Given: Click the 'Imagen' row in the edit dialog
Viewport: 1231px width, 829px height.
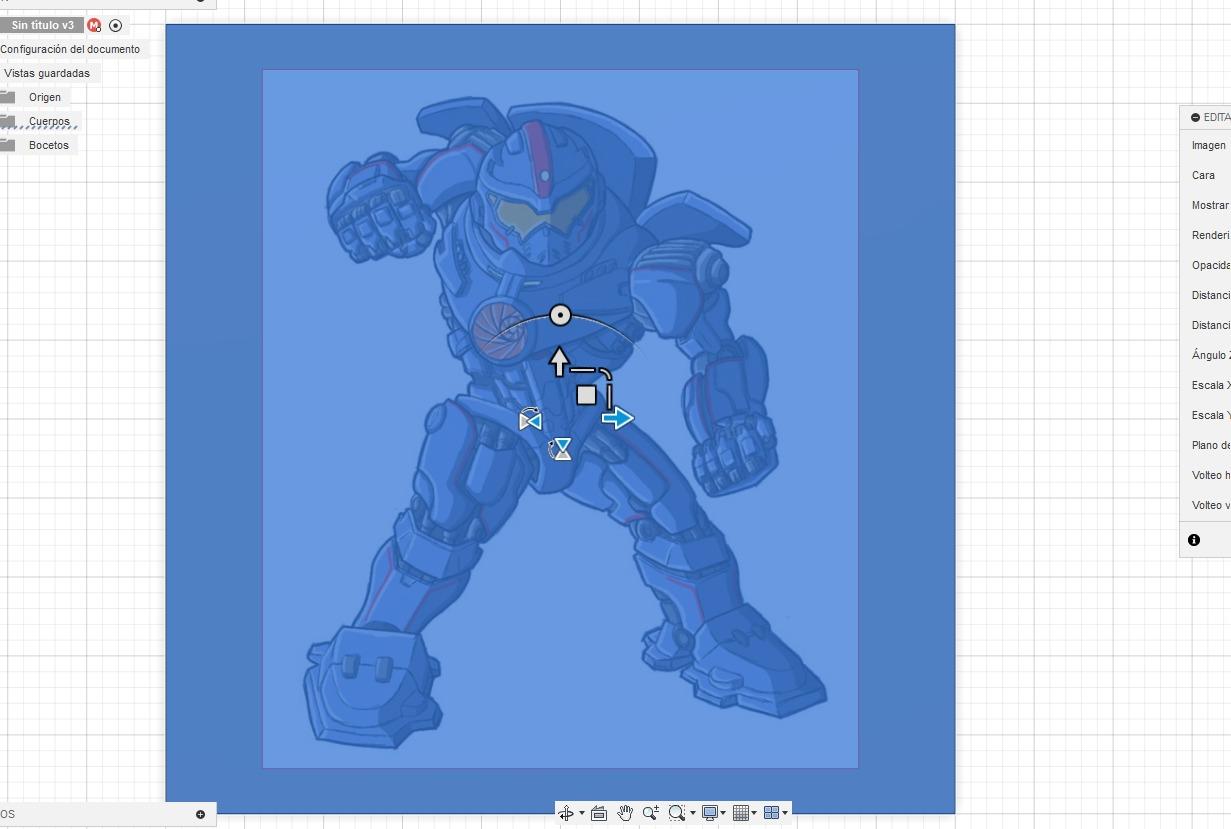Looking at the screenshot, I should [x=1206, y=145].
